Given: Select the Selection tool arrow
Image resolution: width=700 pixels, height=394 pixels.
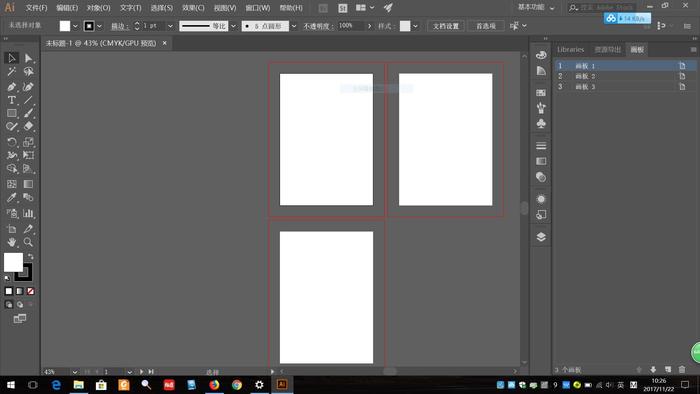Looking at the screenshot, I should [x=12, y=58].
